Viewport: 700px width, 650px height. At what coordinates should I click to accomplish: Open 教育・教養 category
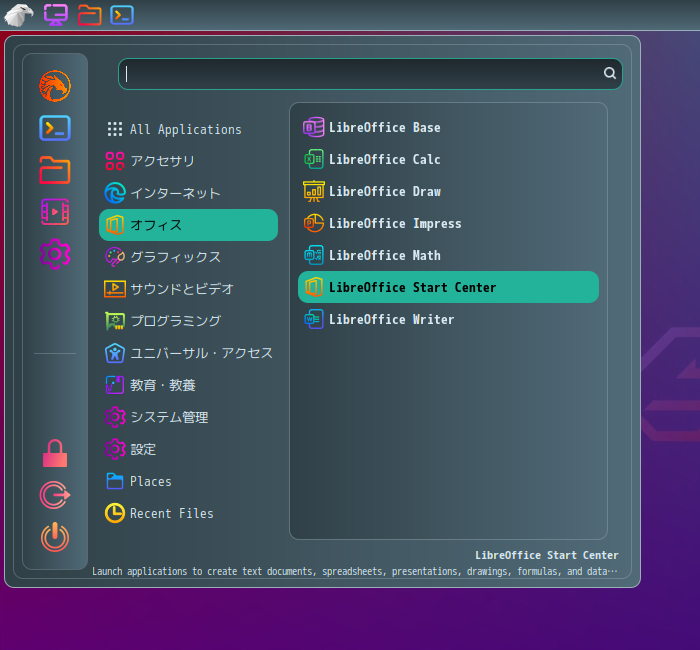188,385
